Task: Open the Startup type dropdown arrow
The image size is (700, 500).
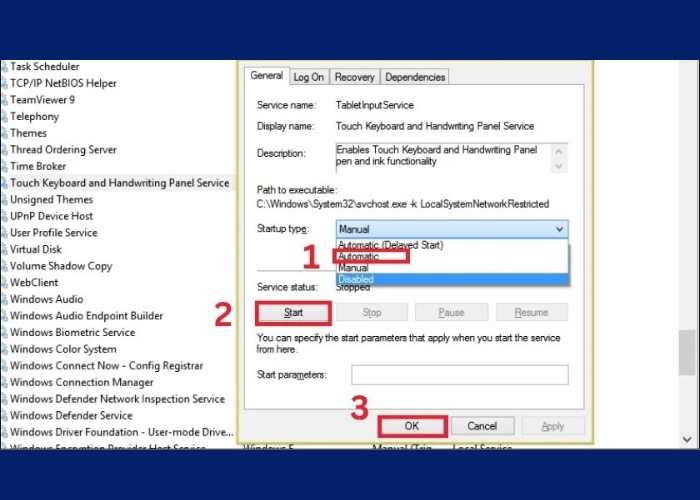Action: pyautogui.click(x=558, y=229)
